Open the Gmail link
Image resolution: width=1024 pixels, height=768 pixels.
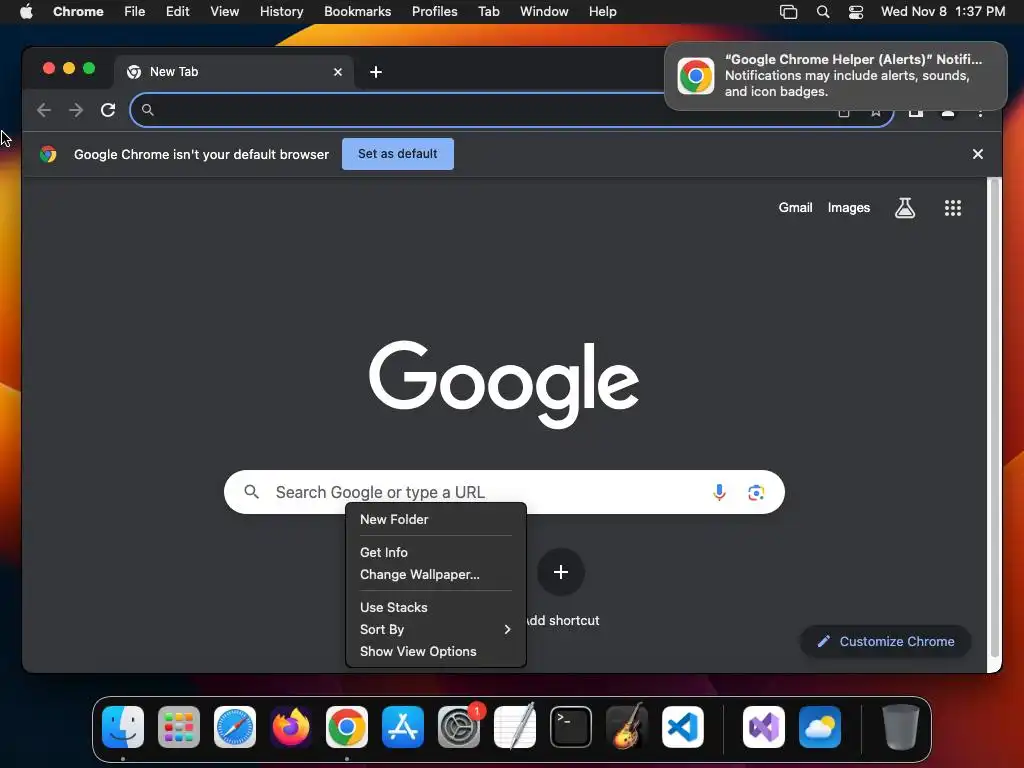point(795,208)
